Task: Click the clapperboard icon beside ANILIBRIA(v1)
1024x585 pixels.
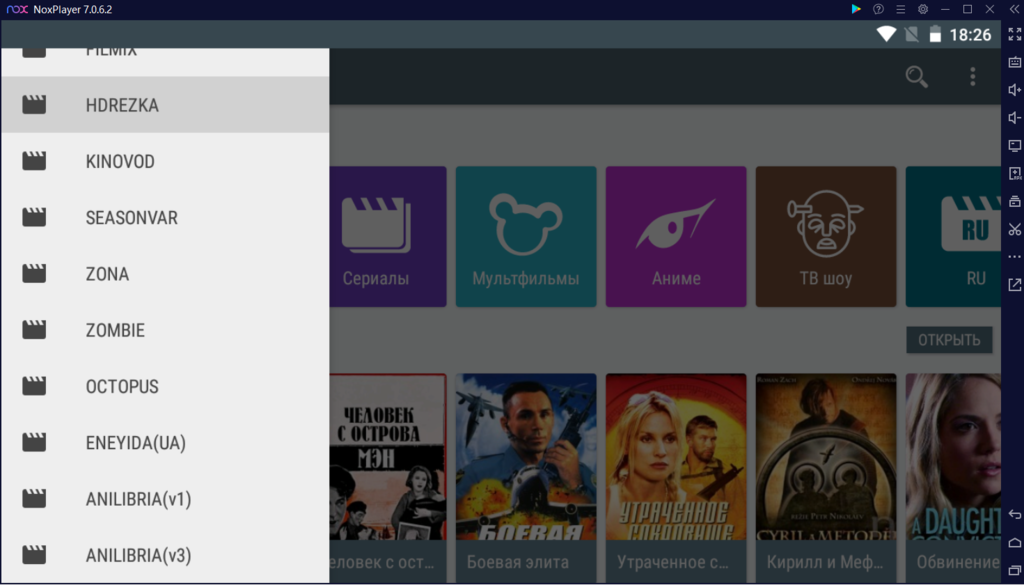Action: [34, 498]
